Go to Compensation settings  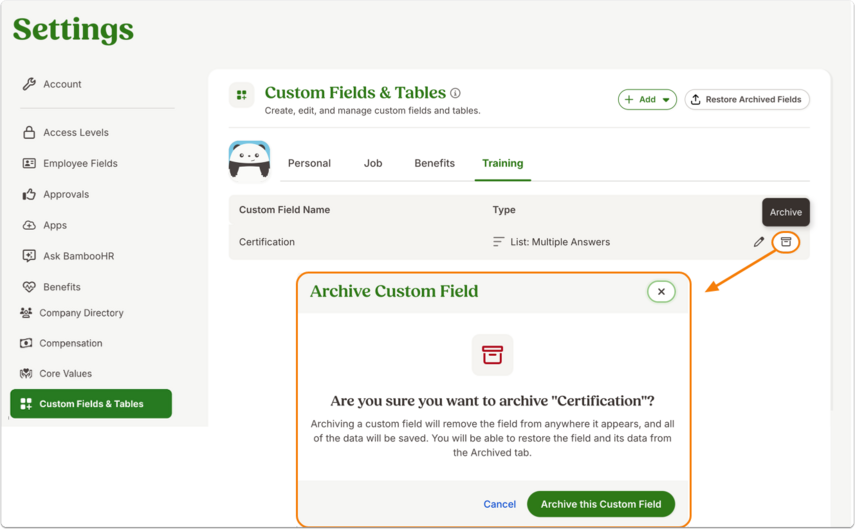[x=70, y=343]
